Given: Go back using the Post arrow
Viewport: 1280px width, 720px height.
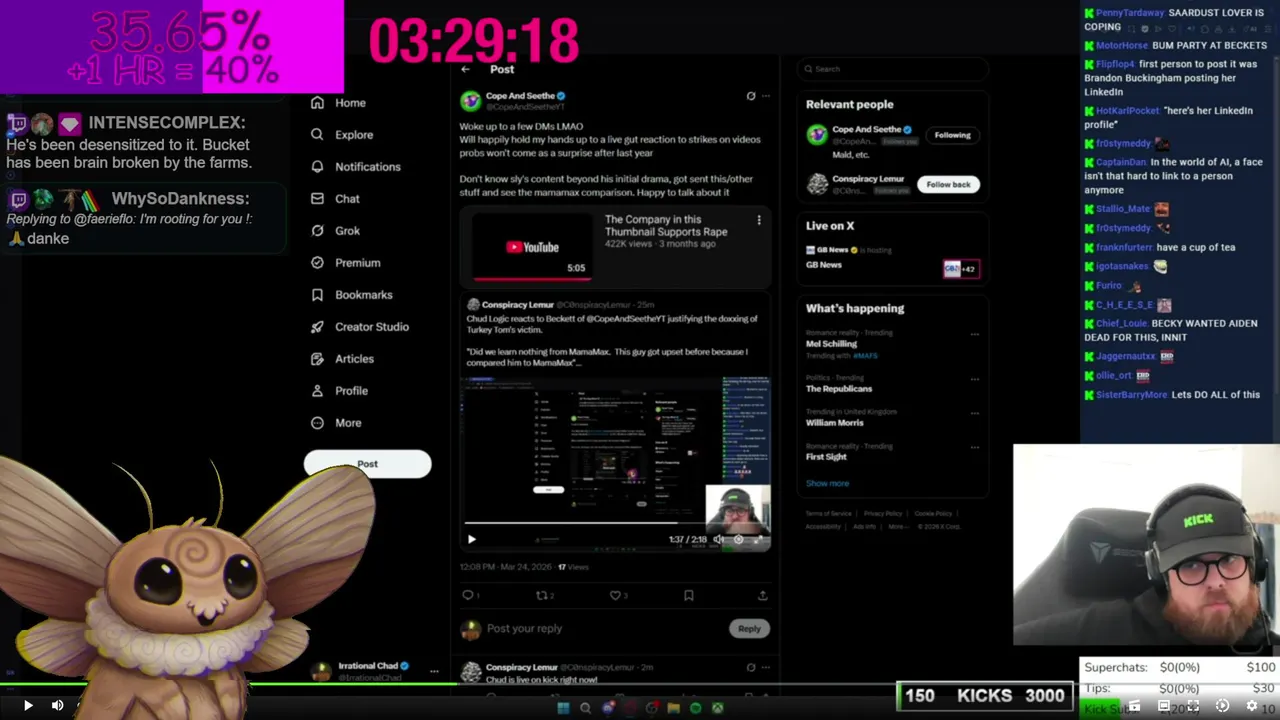Looking at the screenshot, I should pos(466,69).
